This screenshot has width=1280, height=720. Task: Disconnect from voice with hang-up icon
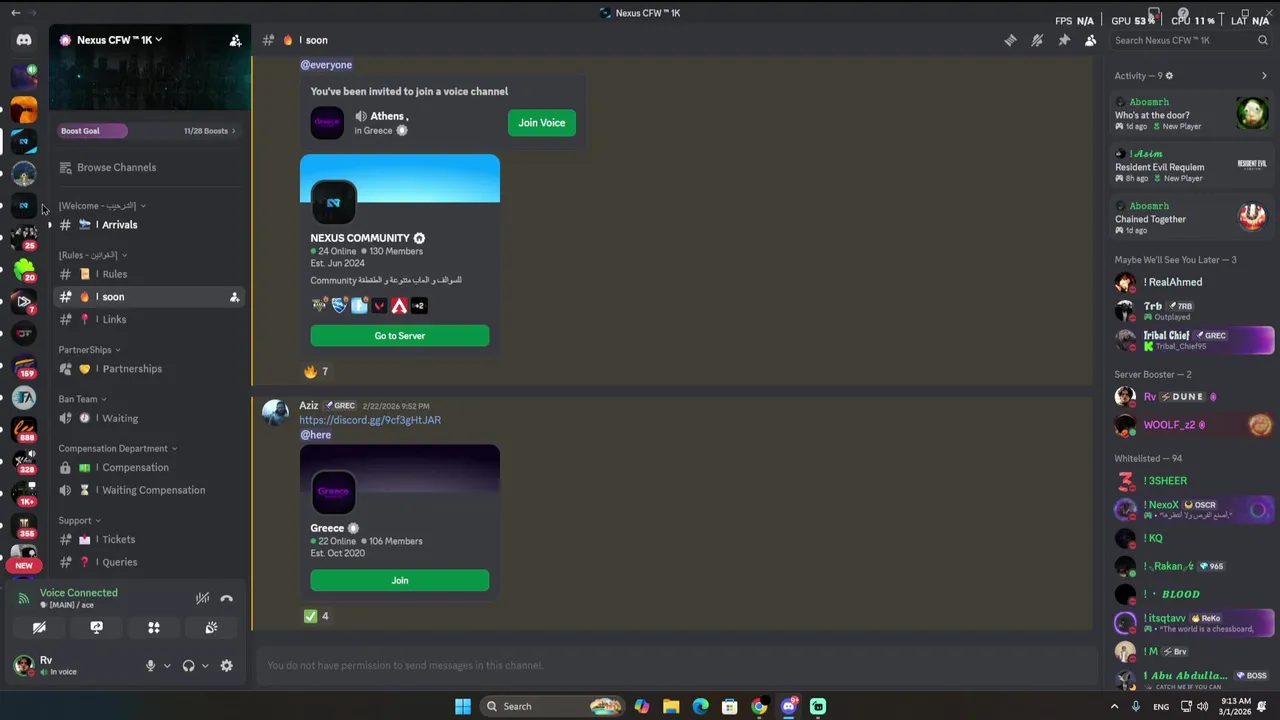(x=227, y=598)
